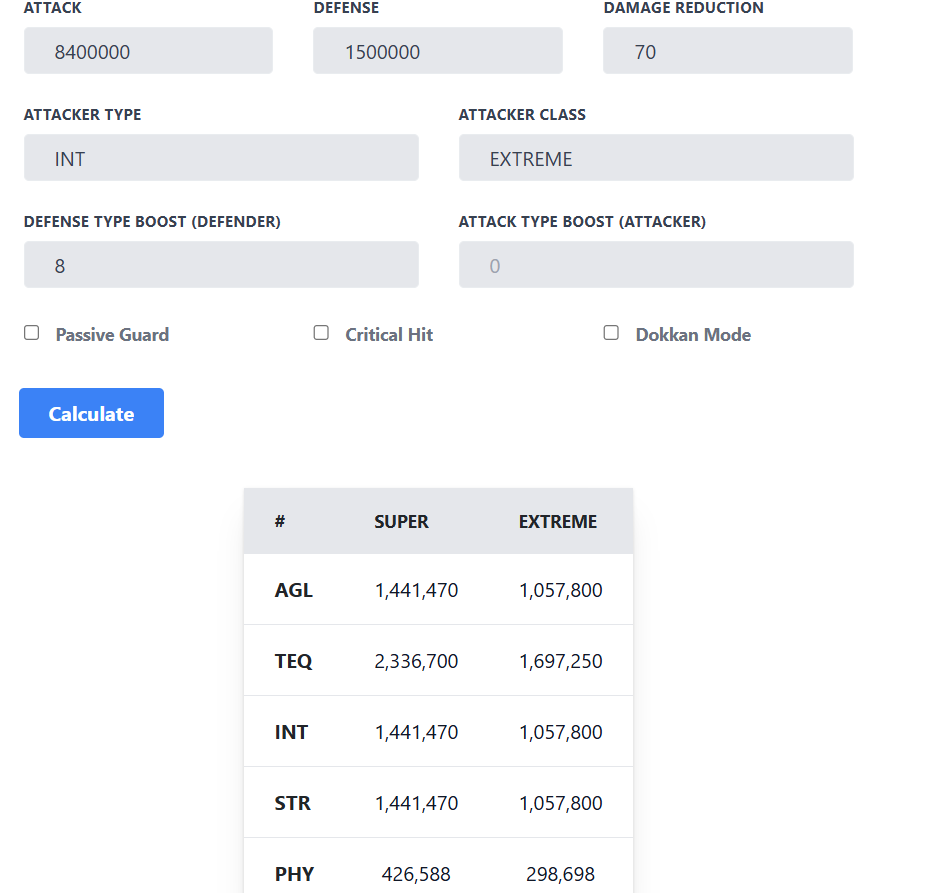Click the Damage Reduction input field
This screenshot has width=943, height=893.
(727, 51)
